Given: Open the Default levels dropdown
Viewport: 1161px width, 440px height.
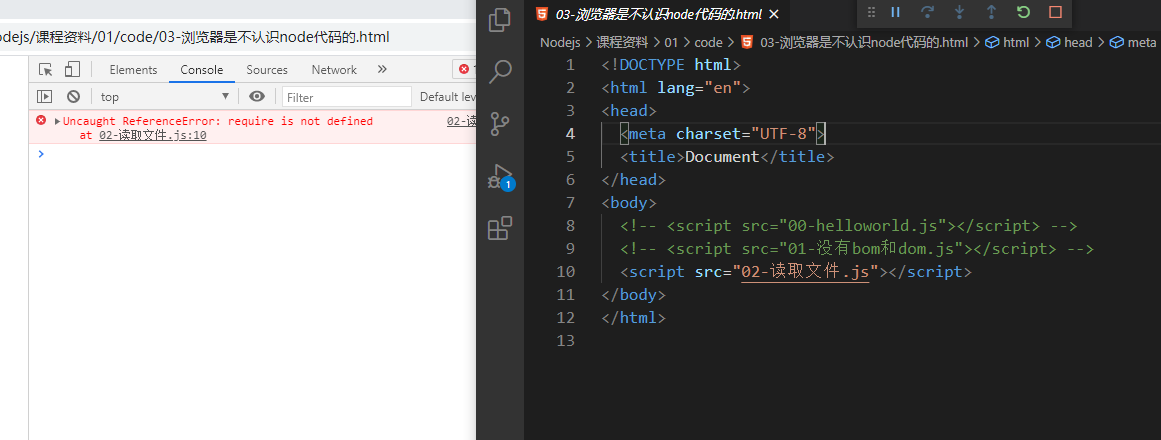Looking at the screenshot, I should click(447, 96).
